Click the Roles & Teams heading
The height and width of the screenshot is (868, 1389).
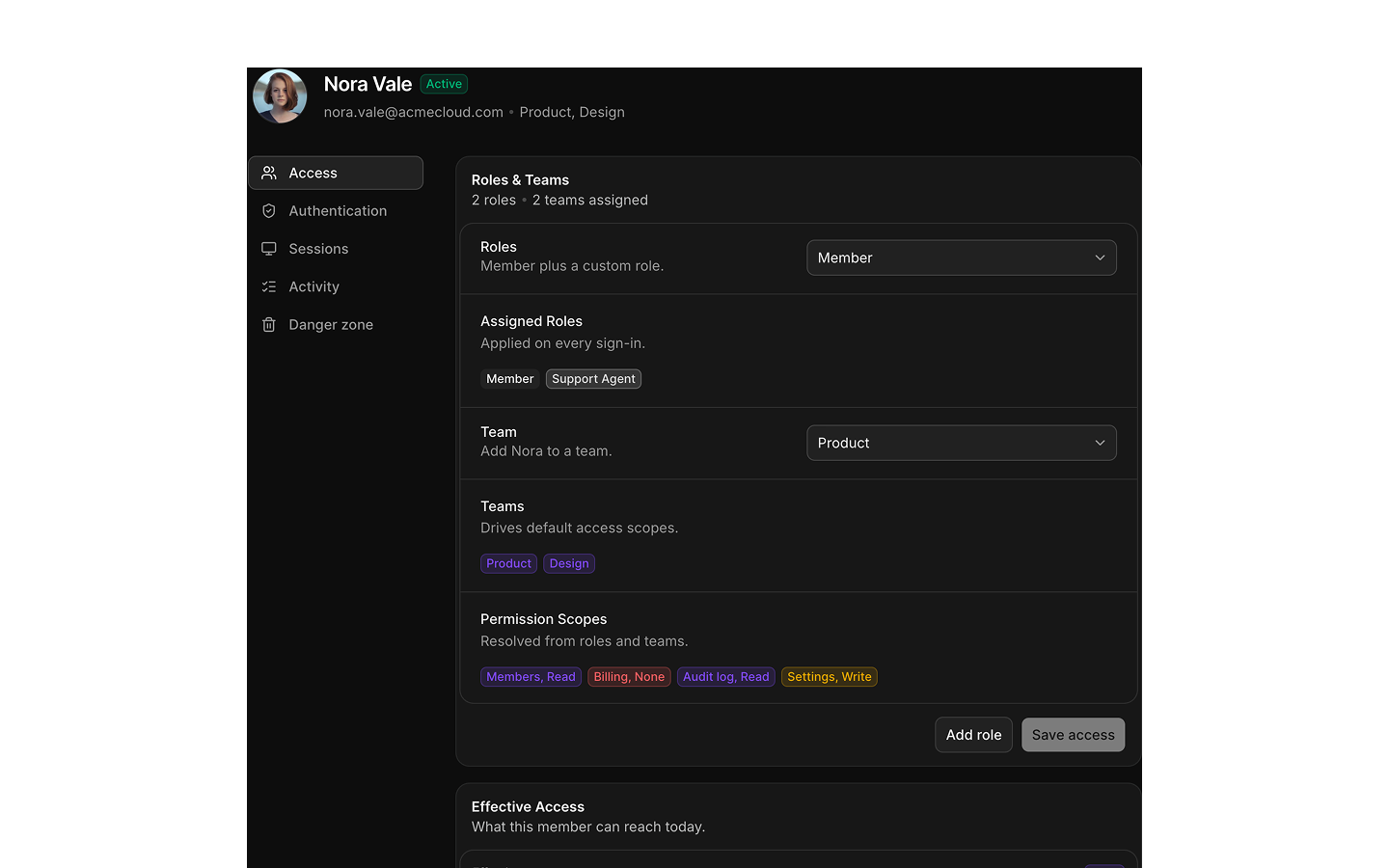tap(520, 180)
